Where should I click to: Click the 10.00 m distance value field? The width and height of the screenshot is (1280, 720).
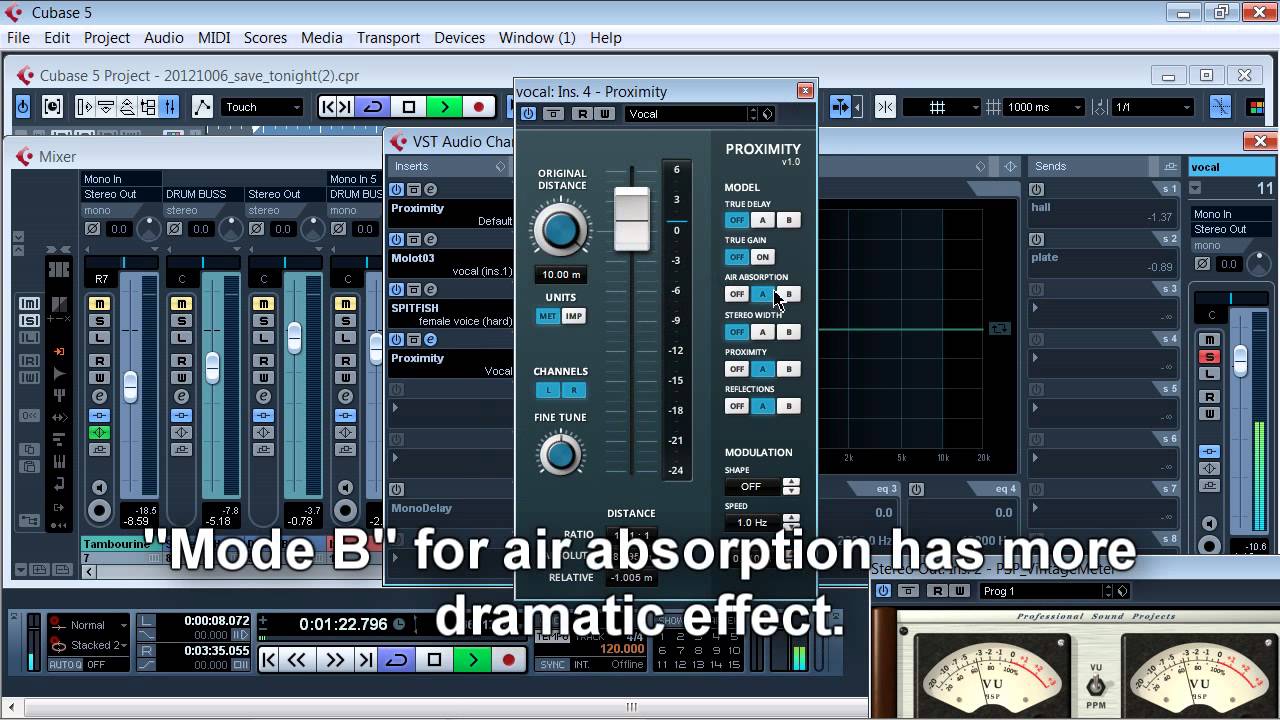tap(560, 274)
